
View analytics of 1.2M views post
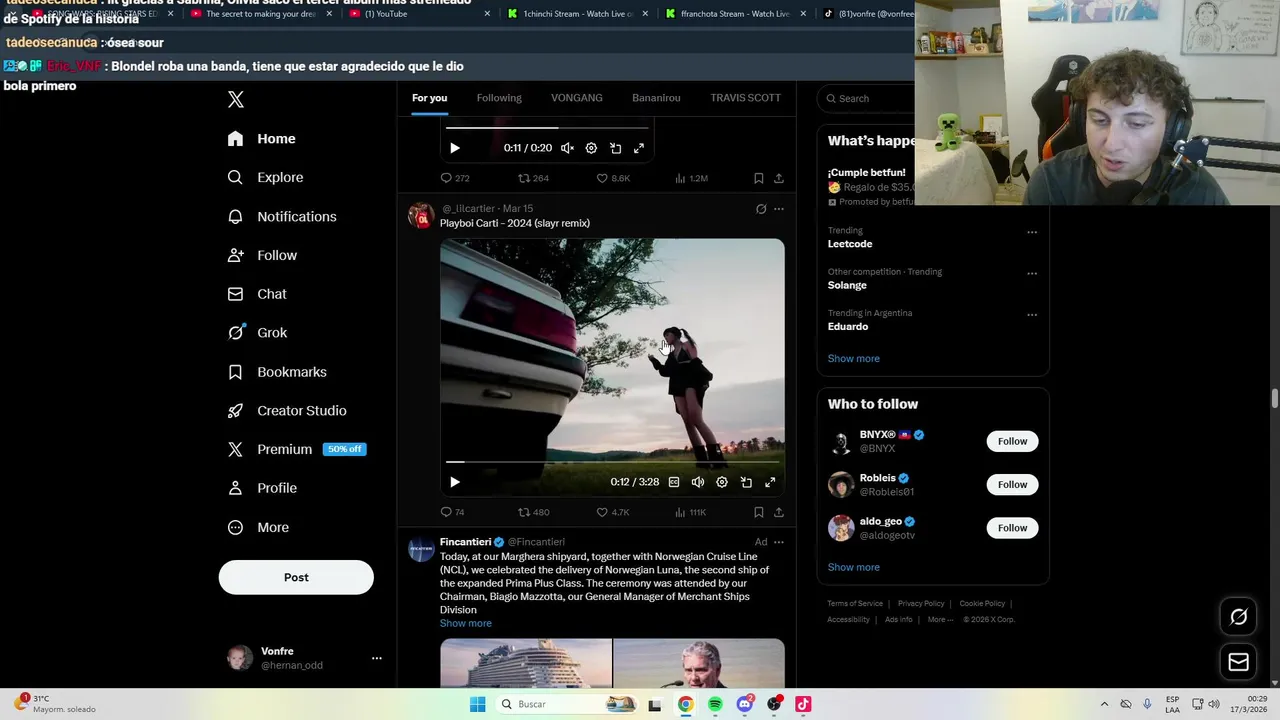pyautogui.click(x=691, y=178)
